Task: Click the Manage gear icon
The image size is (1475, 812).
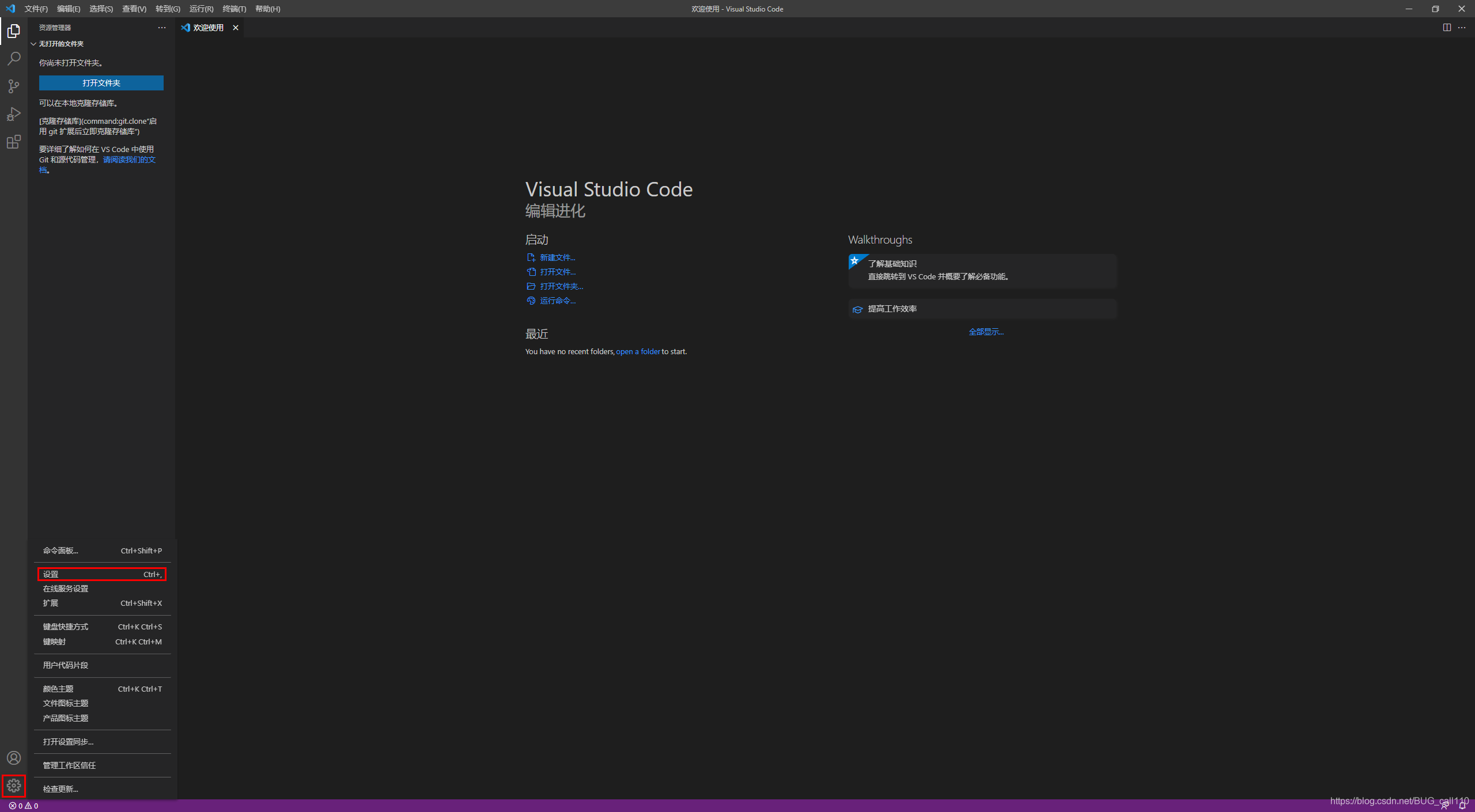Action: pyautogui.click(x=14, y=786)
